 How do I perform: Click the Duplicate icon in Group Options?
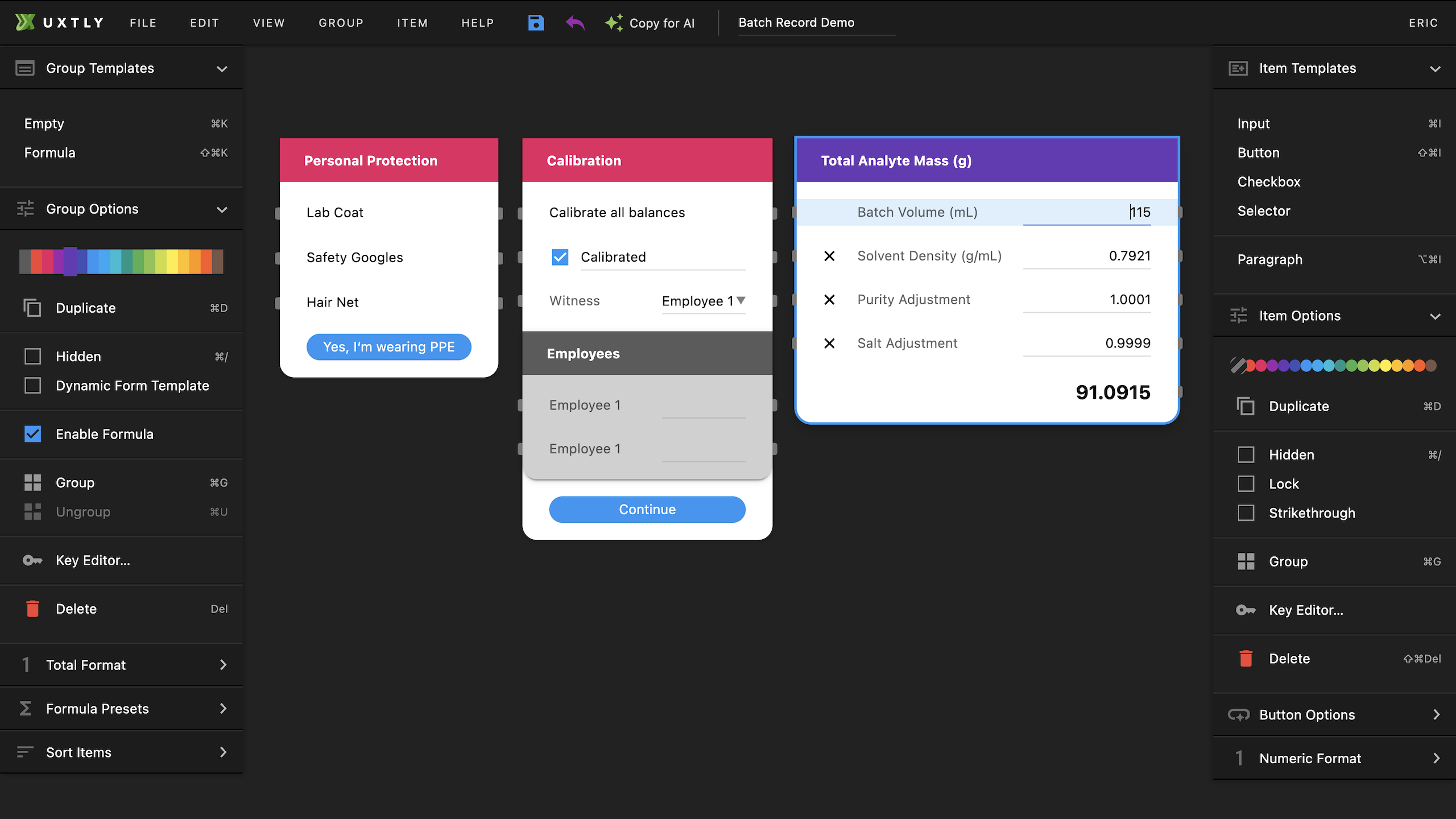[32, 308]
